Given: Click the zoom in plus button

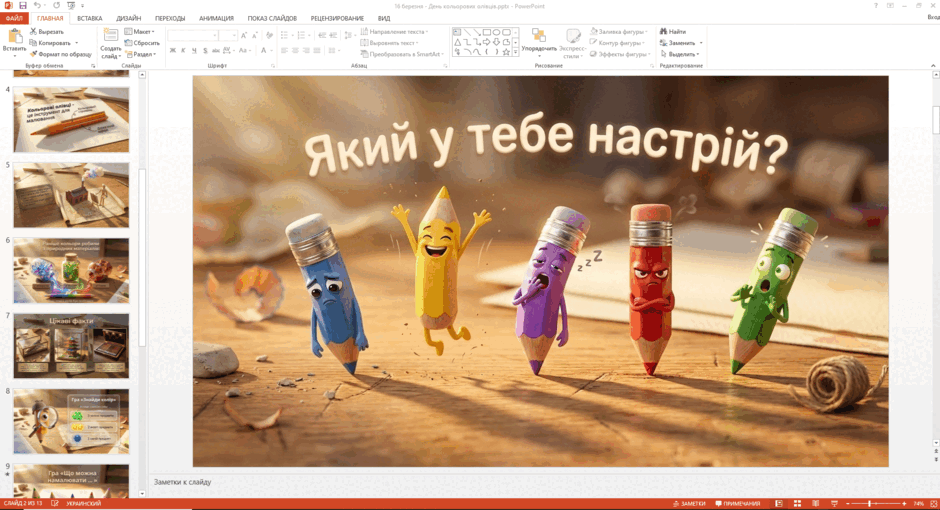Looking at the screenshot, I should 905,504.
